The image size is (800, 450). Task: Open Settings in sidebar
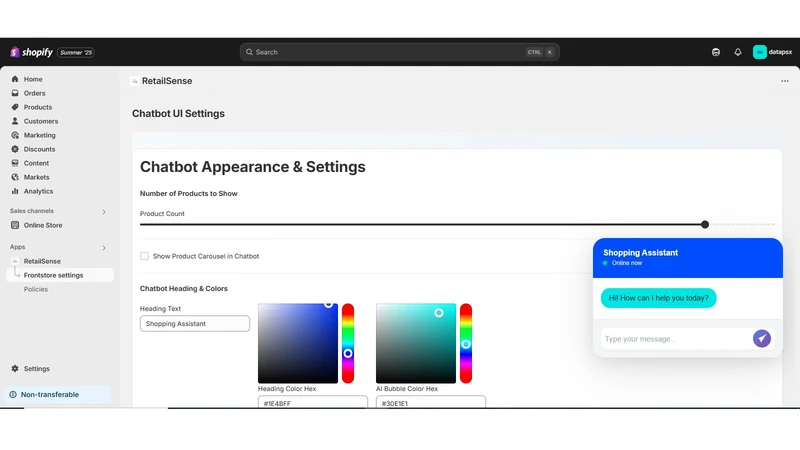coord(37,368)
